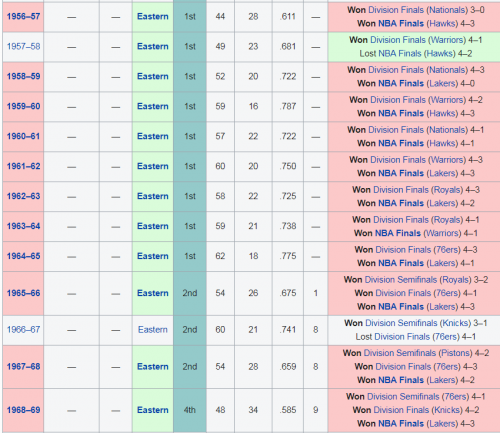Click Eastern link in 1966–67 row
Viewport: 500px width, 433px height.
[x=153, y=330]
